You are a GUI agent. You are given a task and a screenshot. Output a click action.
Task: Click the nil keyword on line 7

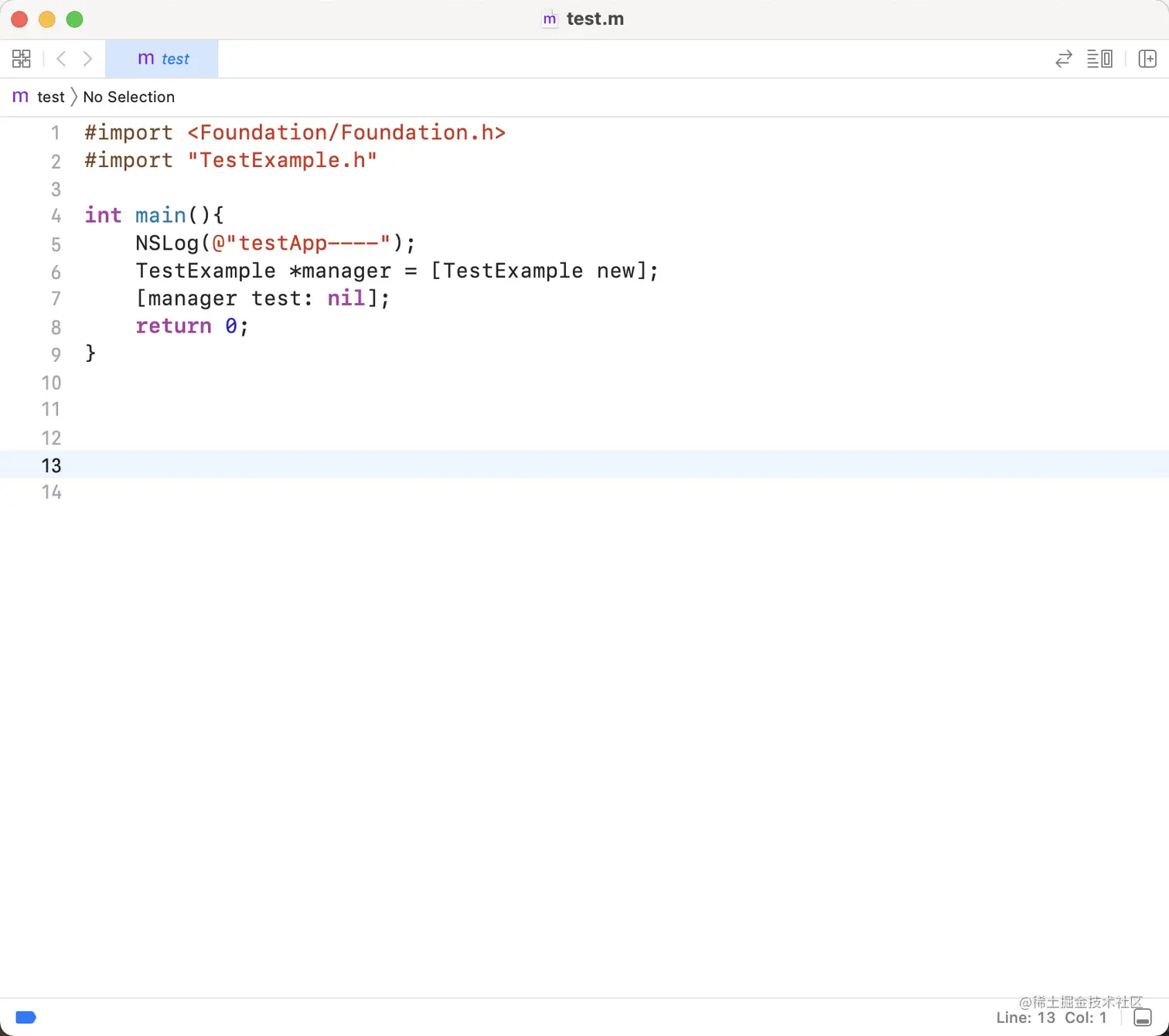pos(346,298)
